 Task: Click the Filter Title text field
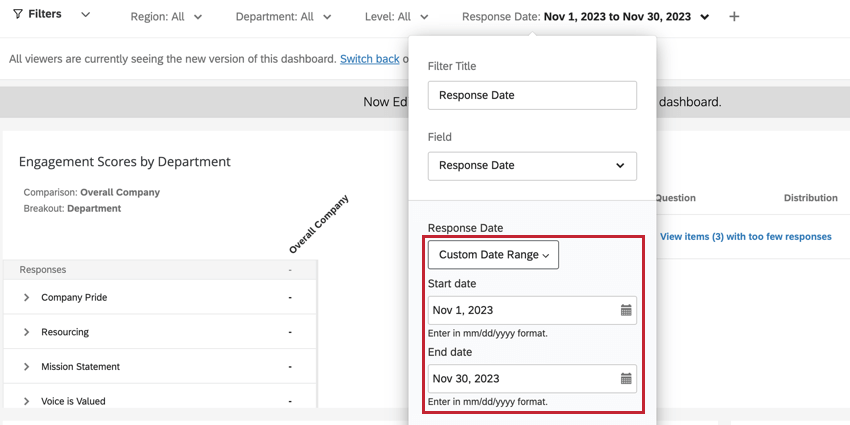coord(532,95)
